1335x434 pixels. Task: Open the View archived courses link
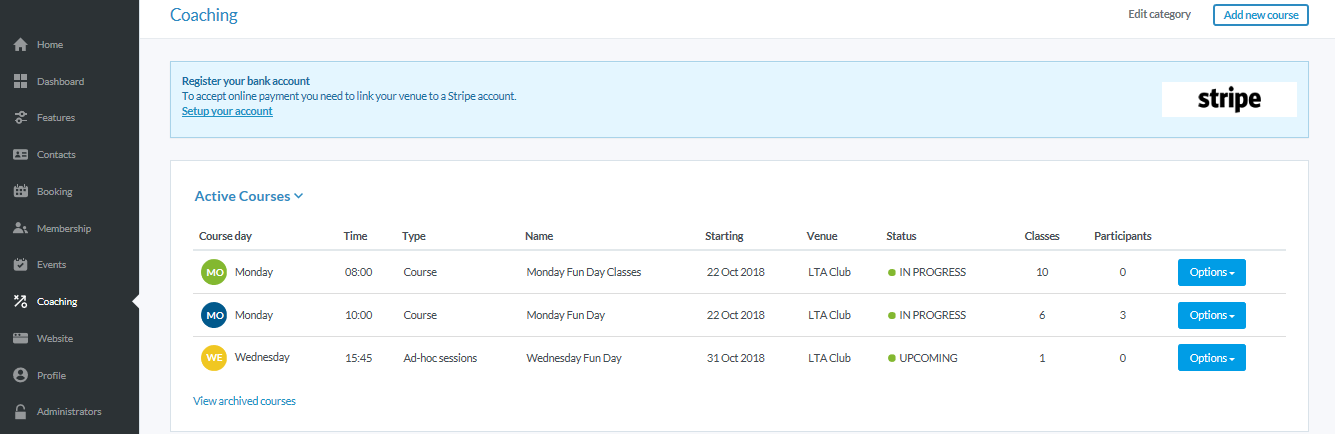[x=244, y=401]
